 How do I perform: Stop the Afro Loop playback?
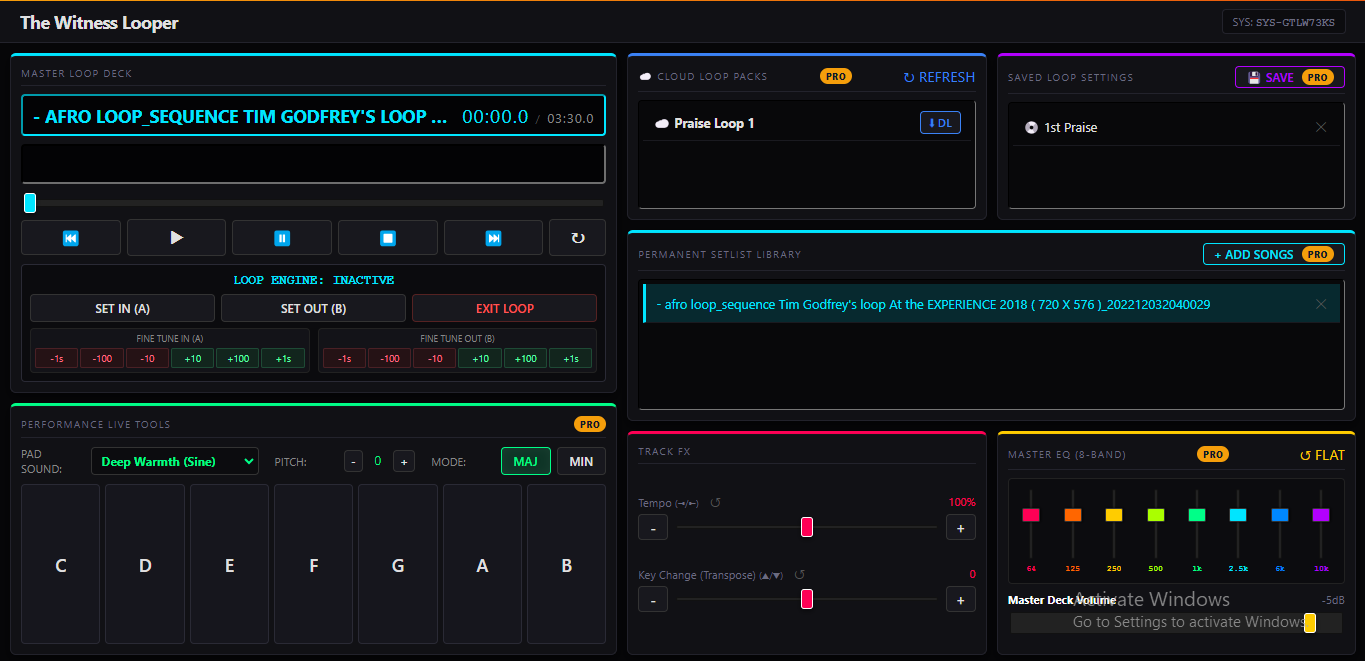point(387,237)
